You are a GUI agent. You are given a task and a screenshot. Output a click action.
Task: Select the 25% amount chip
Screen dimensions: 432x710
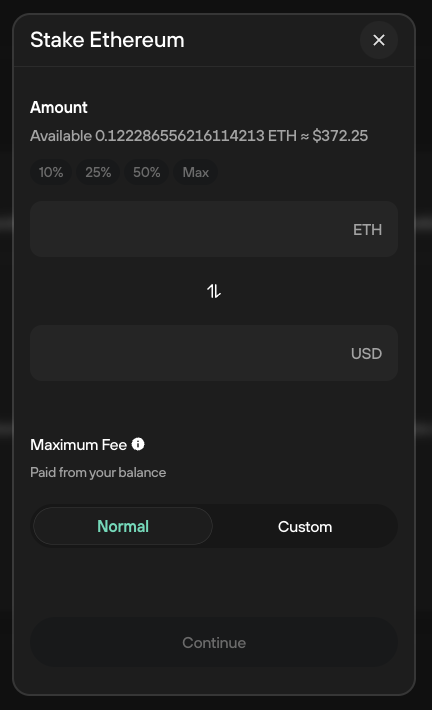pyautogui.click(x=98, y=172)
